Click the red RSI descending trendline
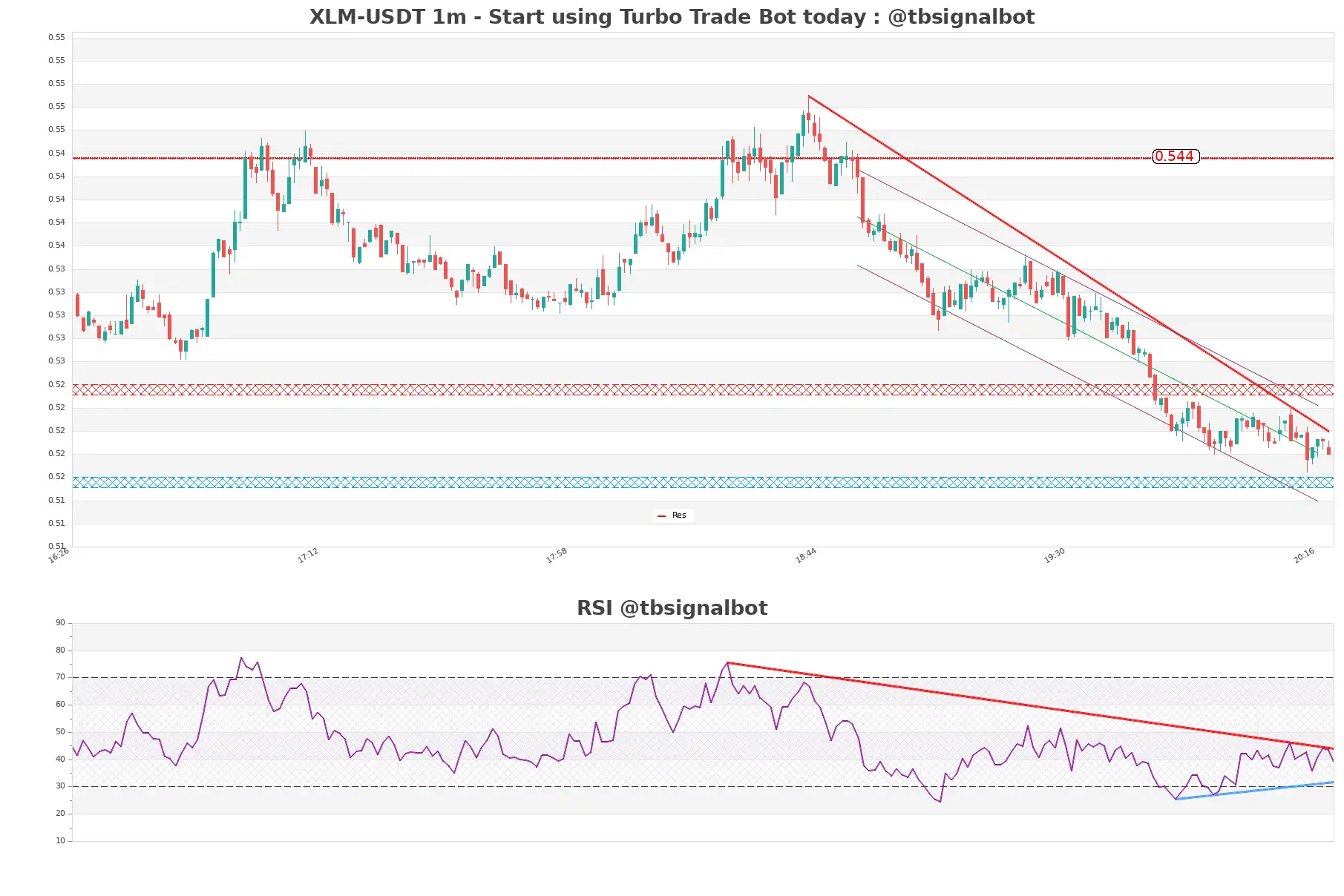The width and height of the screenshot is (1344, 896). click(x=1030, y=705)
